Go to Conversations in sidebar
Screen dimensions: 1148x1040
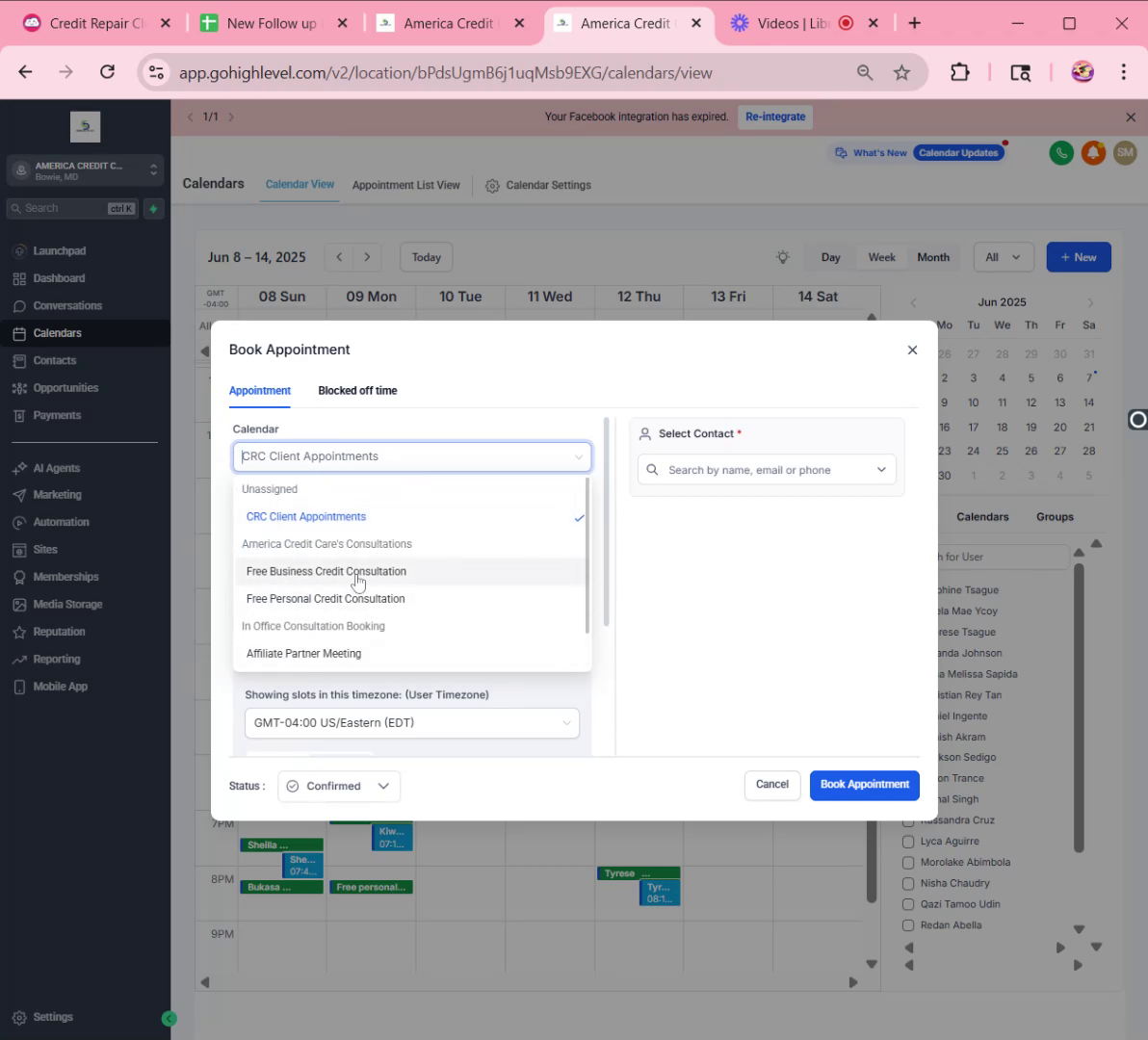(x=67, y=305)
